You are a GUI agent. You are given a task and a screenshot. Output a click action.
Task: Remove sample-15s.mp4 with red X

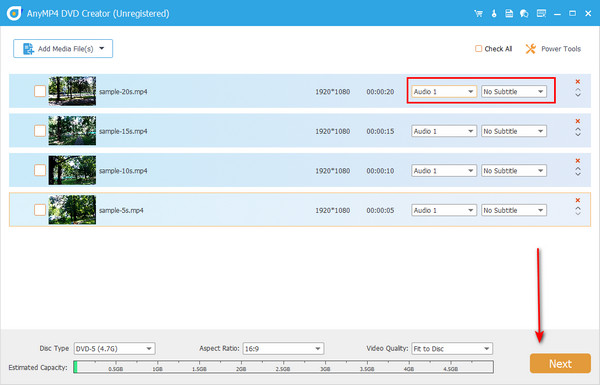(578, 121)
